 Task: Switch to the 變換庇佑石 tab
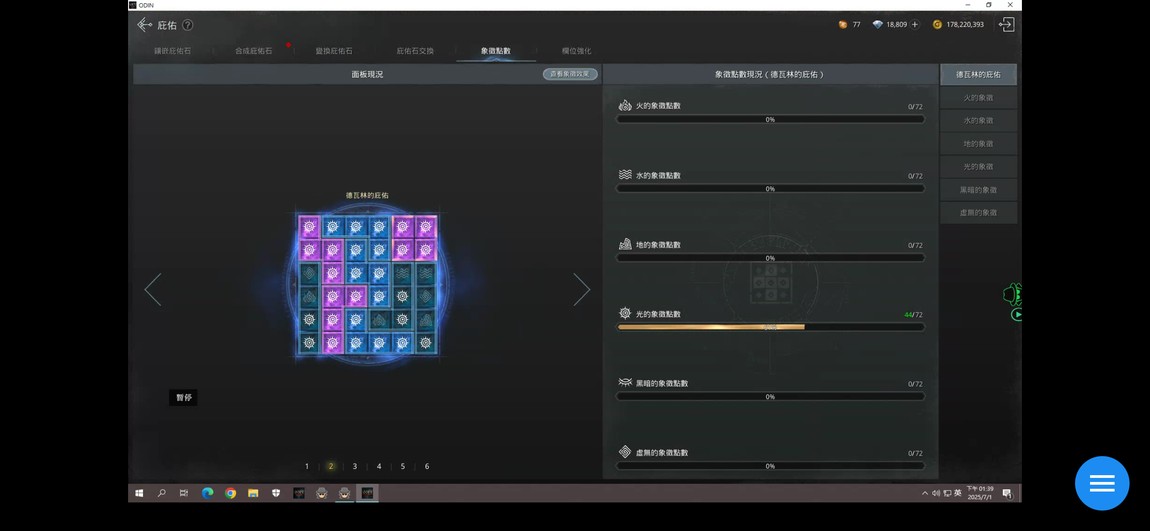[334, 51]
